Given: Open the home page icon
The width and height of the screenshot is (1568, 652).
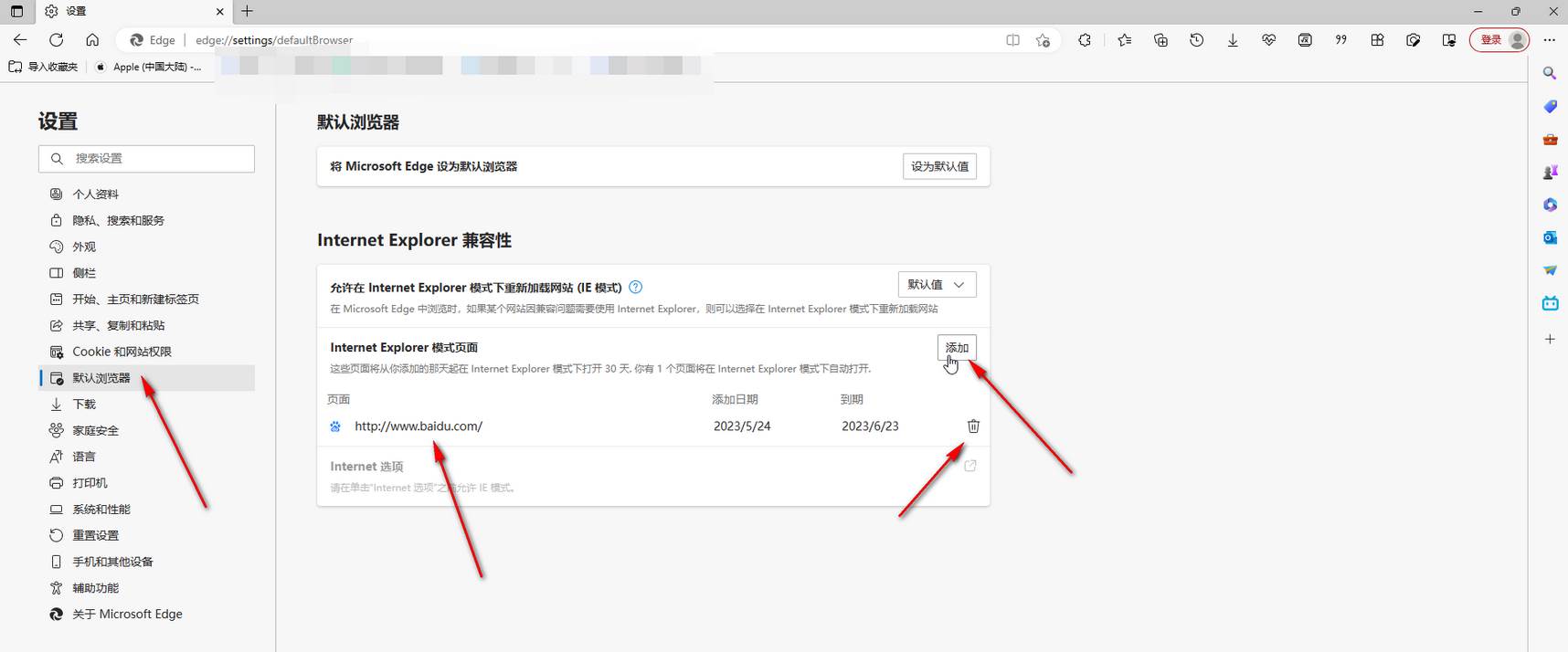Looking at the screenshot, I should click(92, 40).
